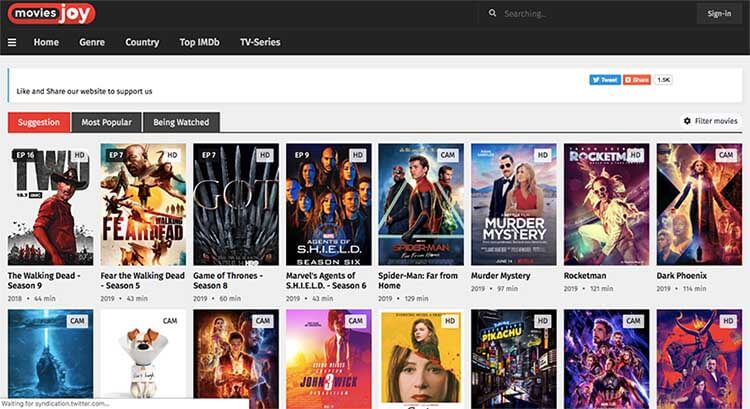The width and height of the screenshot is (750, 409).
Task: Click 'Like and Share our website' text
Action: [84, 91]
